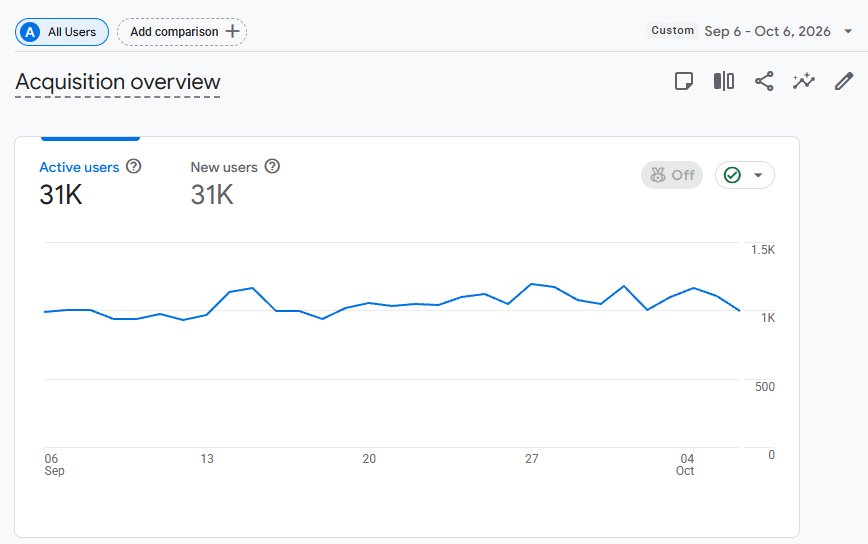Click the edit comparisons columns icon
Image resolution: width=868 pixels, height=544 pixels.
(x=724, y=81)
